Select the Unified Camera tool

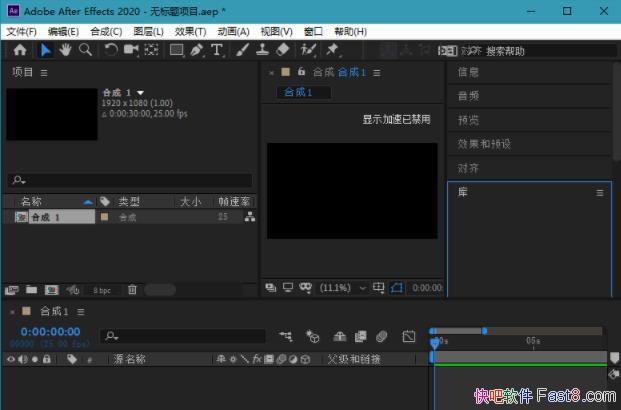131,50
